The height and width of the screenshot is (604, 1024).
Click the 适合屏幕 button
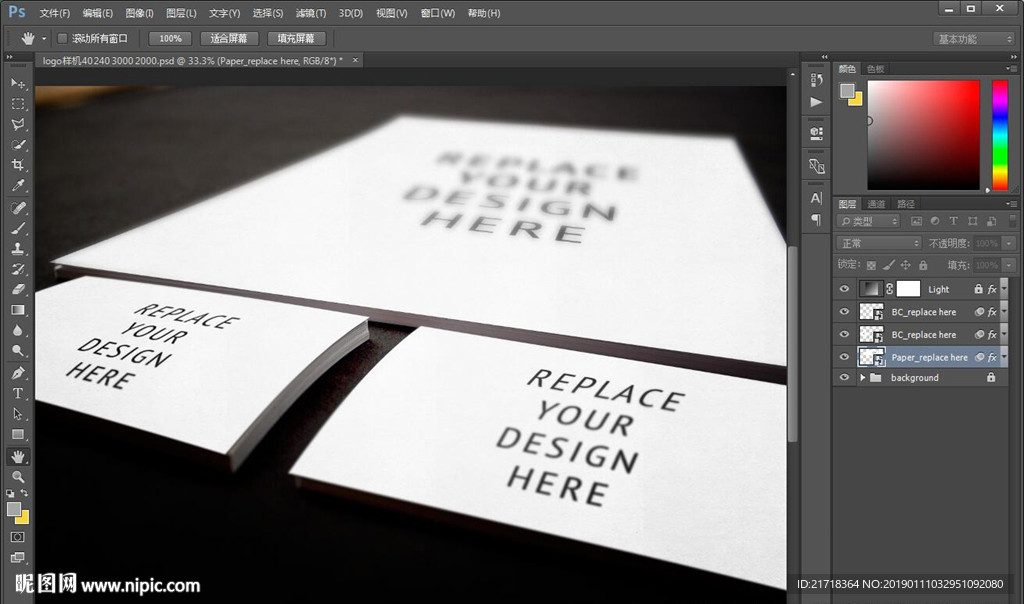pos(229,39)
